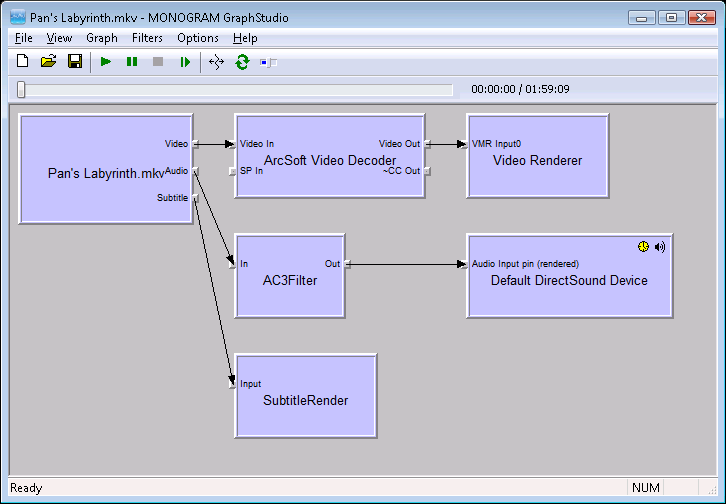
Task: Click the GraphStudio app icon in the title bar
Action: pos(18,18)
